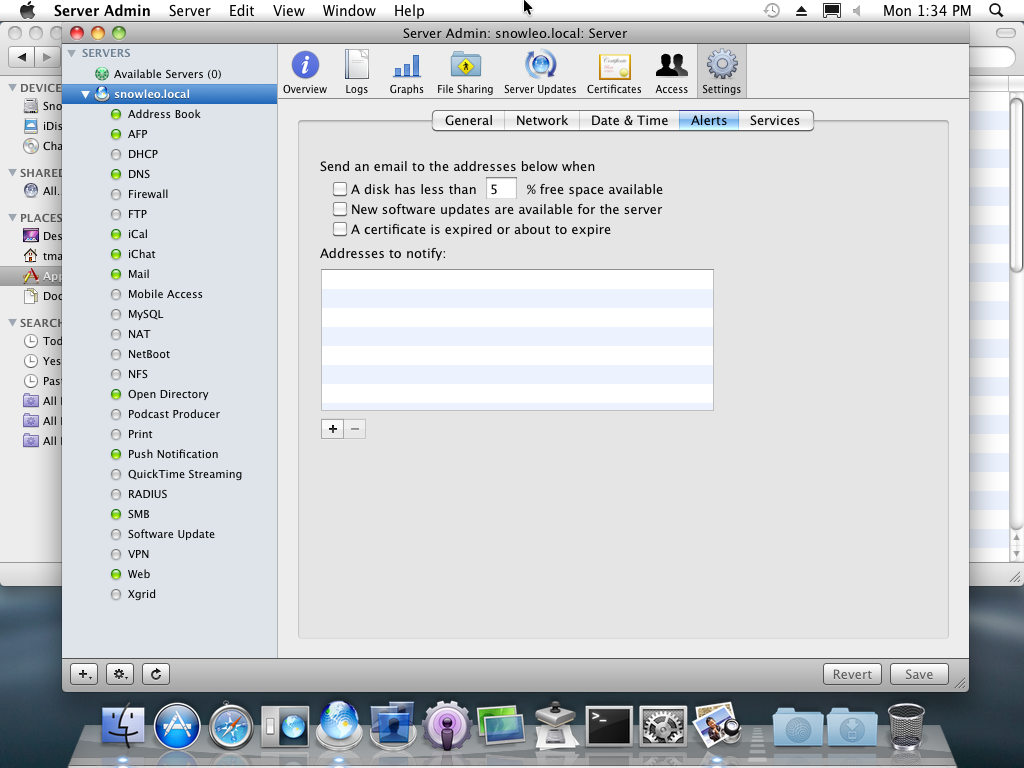Screen dimensions: 1024x768
Task: Select the DNS service
Action: (138, 174)
